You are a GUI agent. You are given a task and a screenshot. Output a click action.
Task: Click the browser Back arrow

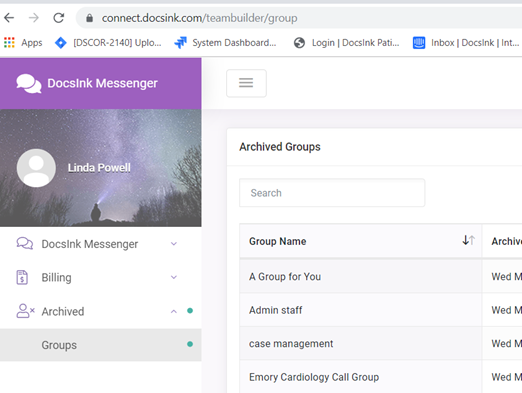click(x=9, y=17)
